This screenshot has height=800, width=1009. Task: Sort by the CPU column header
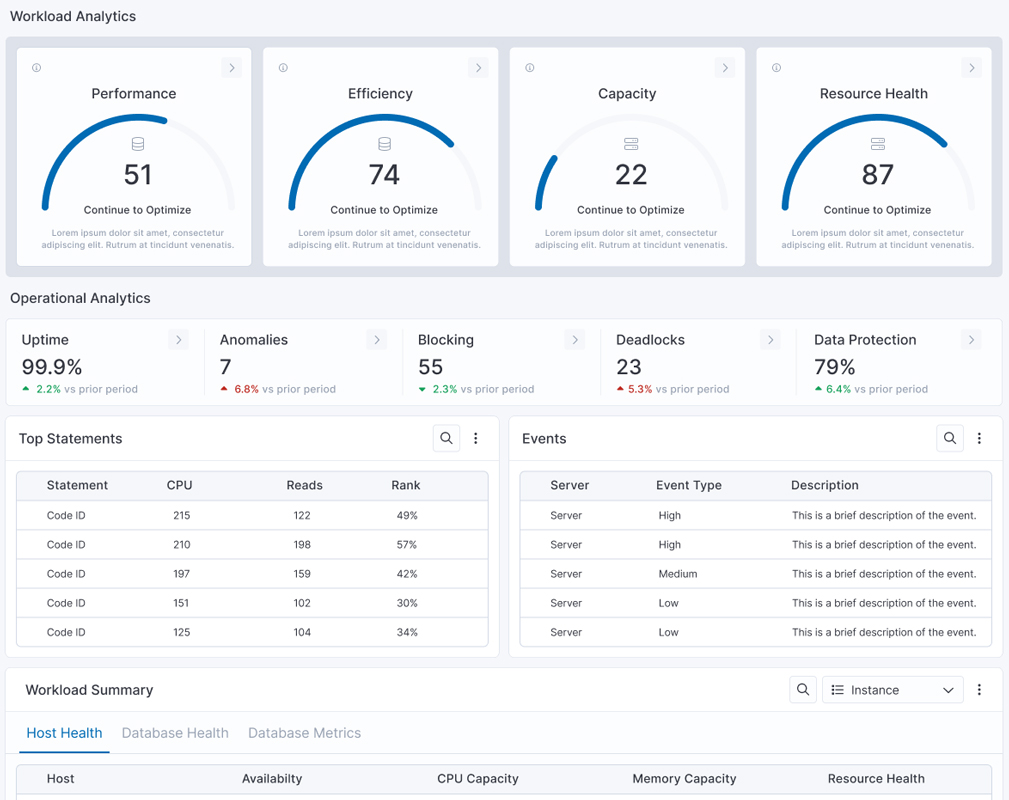tap(179, 485)
